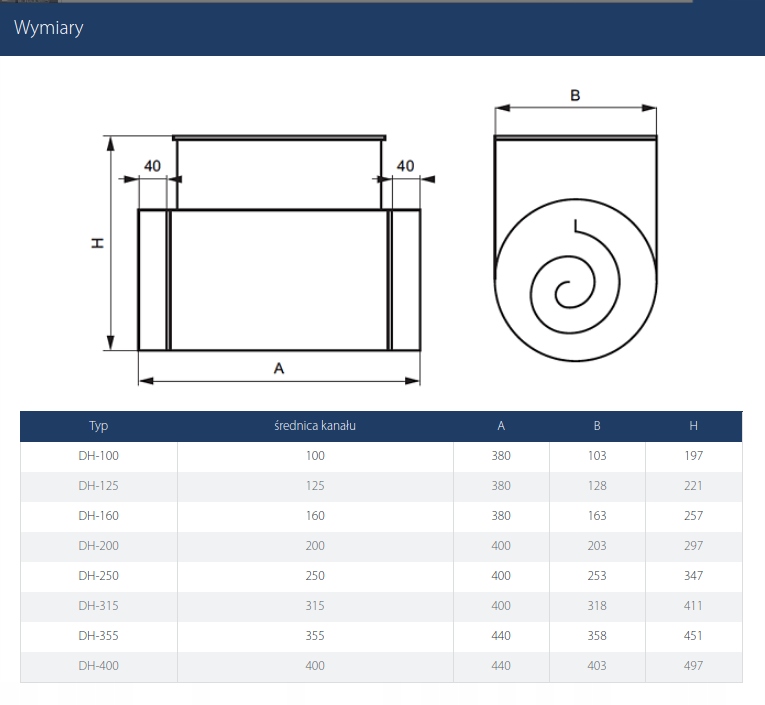The image size is (765, 705).
Task: Select the DH-355 type cell
Action: pyautogui.click(x=99, y=636)
